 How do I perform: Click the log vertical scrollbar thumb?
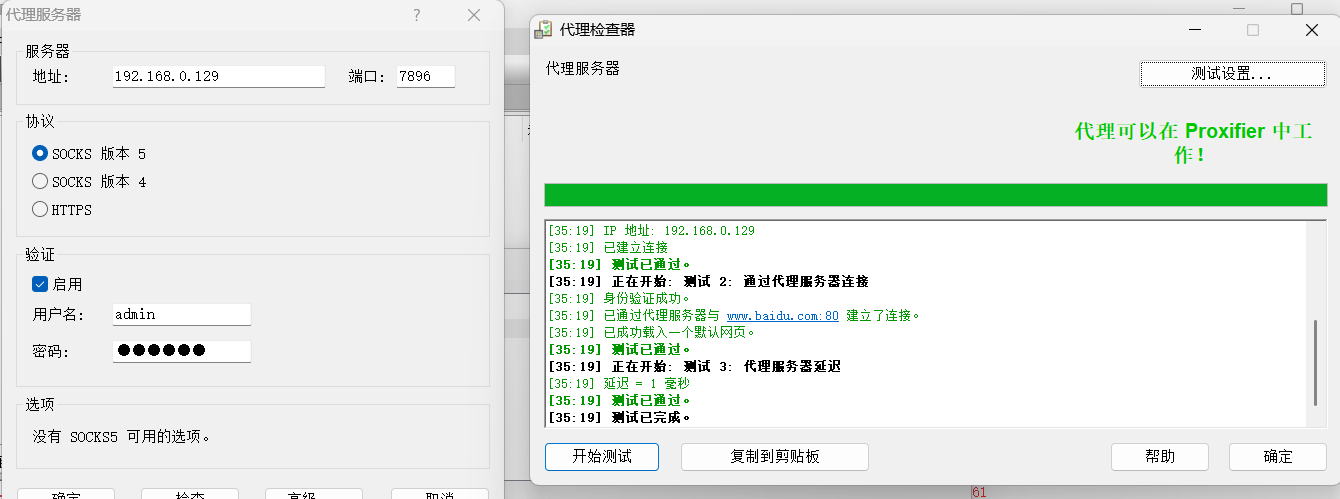coord(1316,362)
